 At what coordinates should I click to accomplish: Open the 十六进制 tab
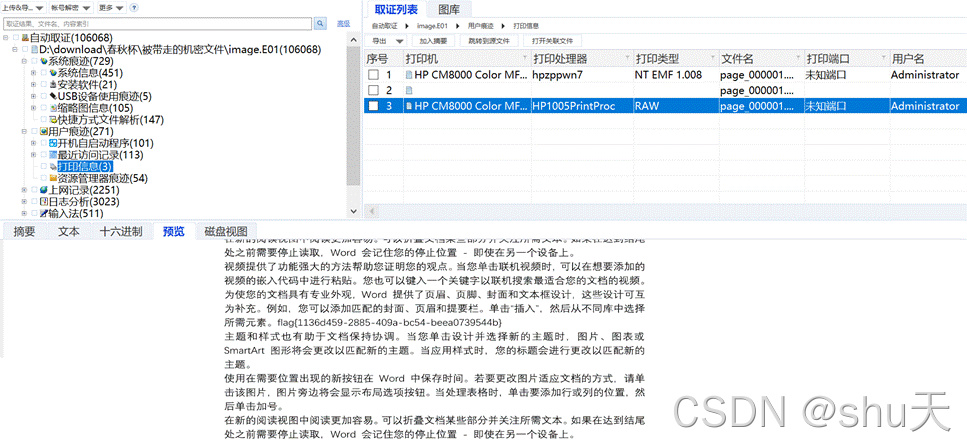(x=121, y=231)
